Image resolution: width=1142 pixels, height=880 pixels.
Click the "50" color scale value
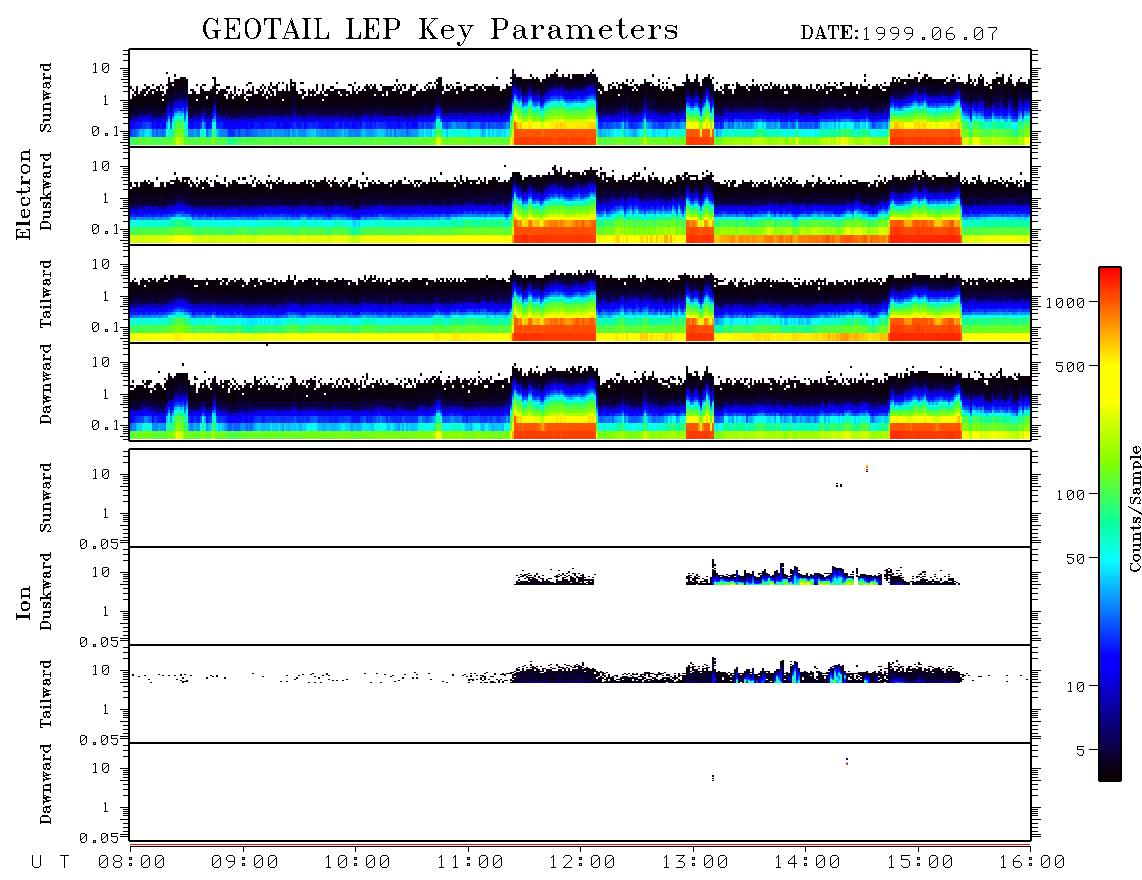1075,559
